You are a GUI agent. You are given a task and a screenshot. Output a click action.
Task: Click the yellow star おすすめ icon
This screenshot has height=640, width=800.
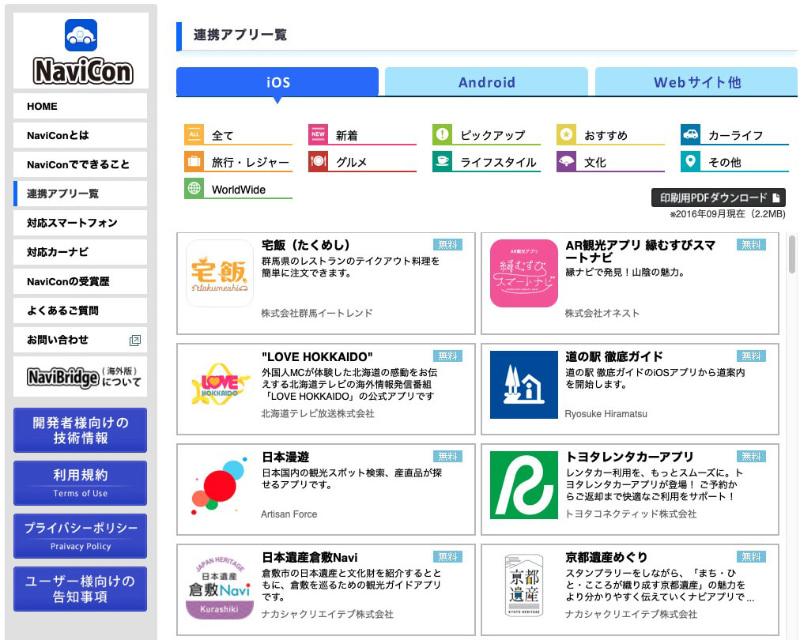(x=566, y=135)
